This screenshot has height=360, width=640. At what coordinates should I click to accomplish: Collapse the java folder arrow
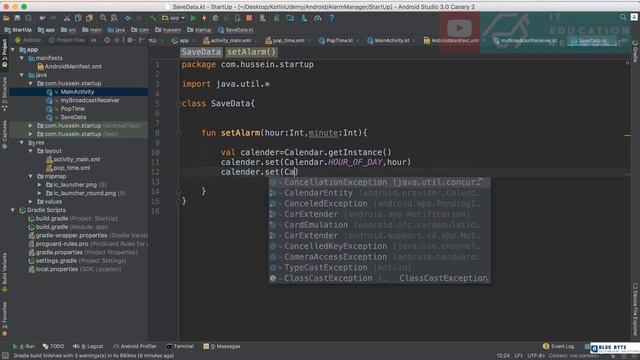point(22,75)
